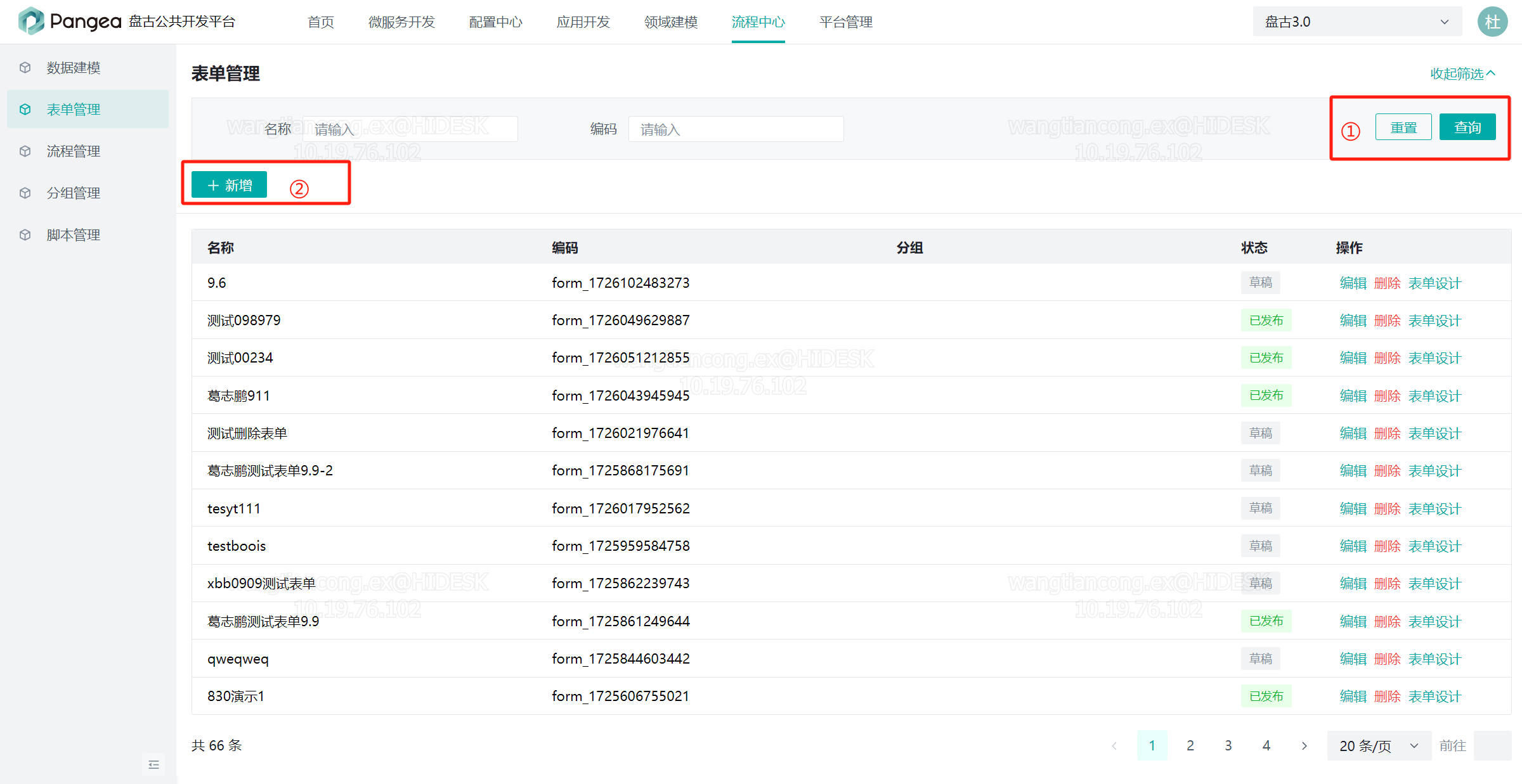Click the 脚本管理 cube icon in sidebar

point(25,235)
